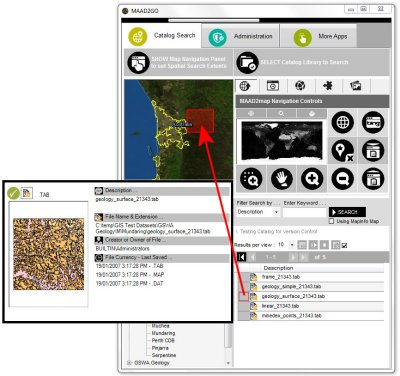400x376 pixels.
Task: Open the Catalog Search tab
Action: click(162, 36)
